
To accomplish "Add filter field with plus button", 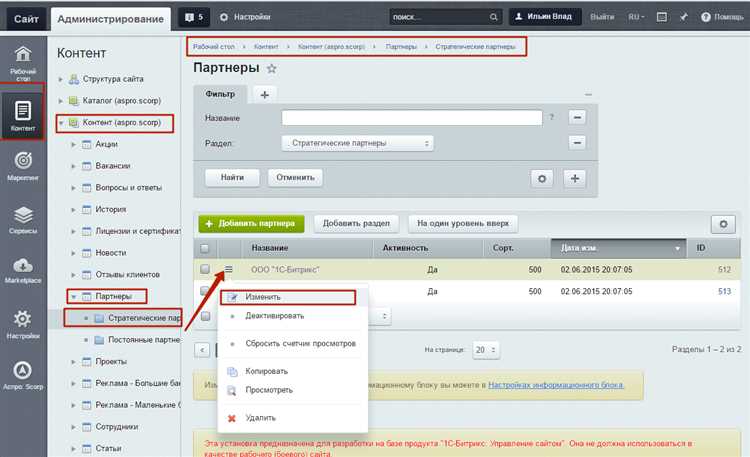I will [574, 178].
